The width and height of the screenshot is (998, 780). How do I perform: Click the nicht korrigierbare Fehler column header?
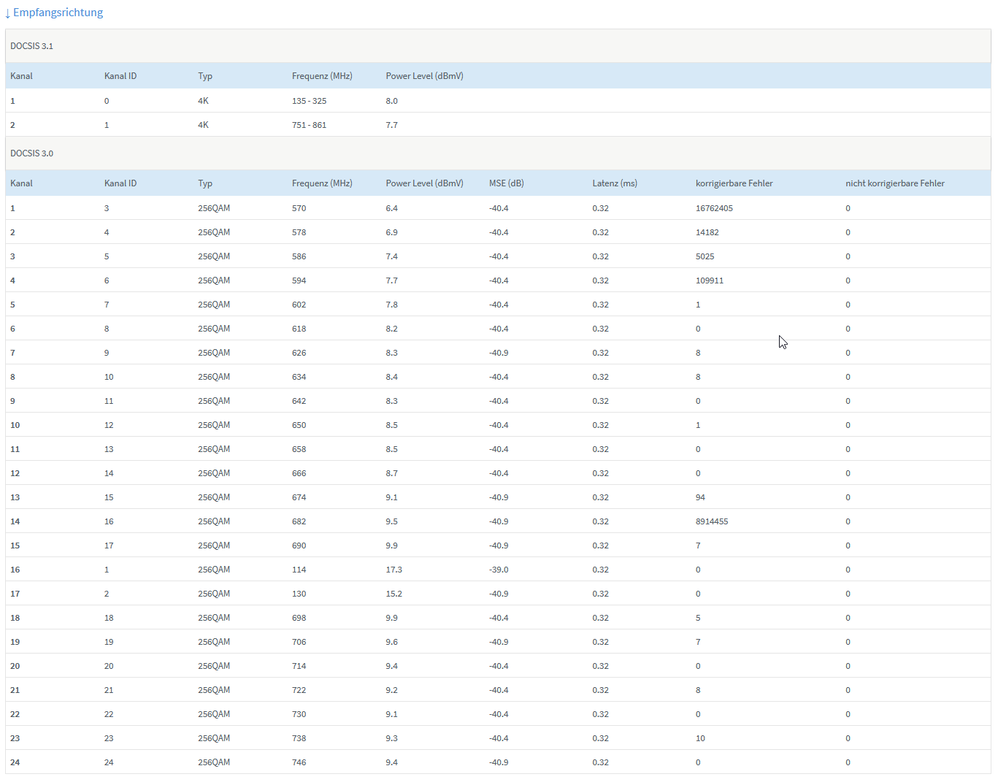(894, 183)
